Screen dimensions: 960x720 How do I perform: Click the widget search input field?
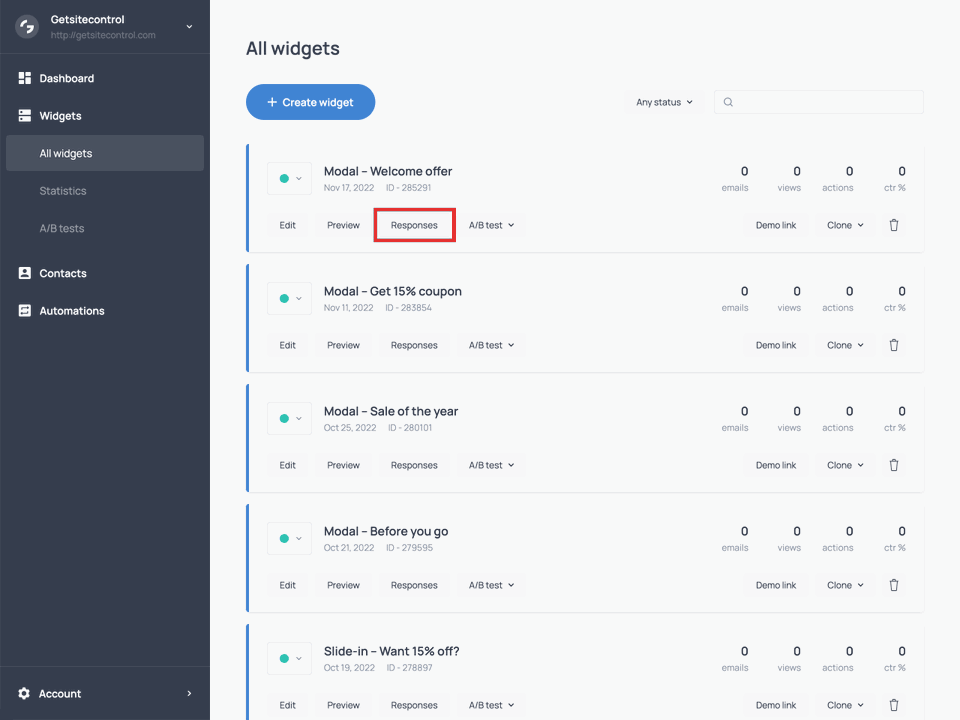820,101
